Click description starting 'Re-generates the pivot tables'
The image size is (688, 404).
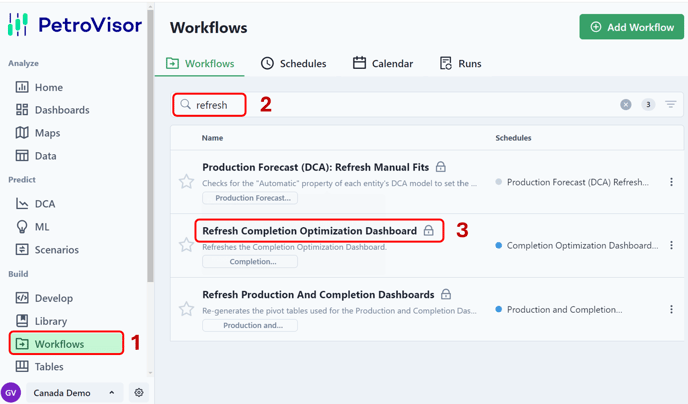[339, 311]
